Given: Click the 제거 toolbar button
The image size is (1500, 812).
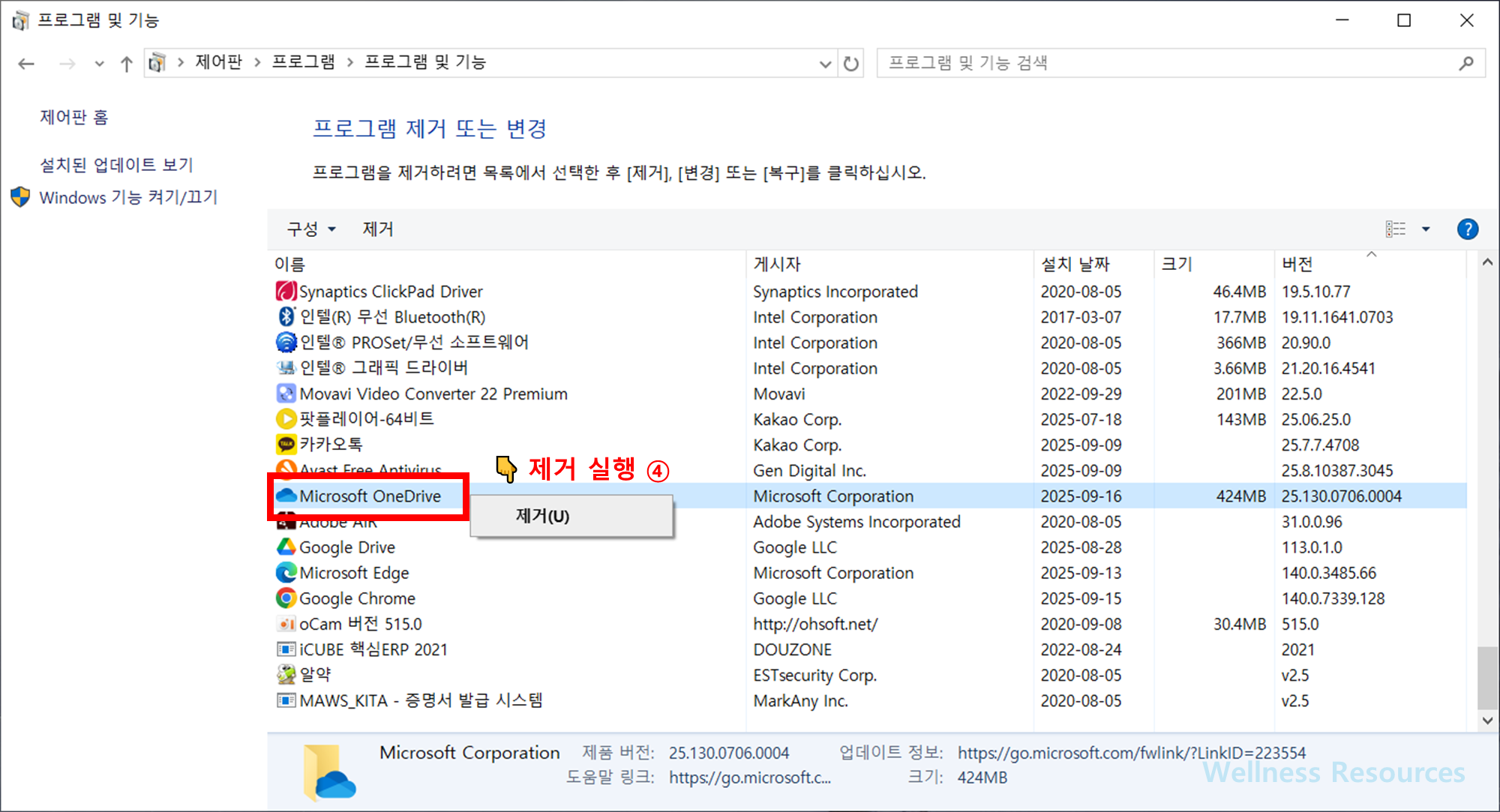Looking at the screenshot, I should click(x=378, y=229).
